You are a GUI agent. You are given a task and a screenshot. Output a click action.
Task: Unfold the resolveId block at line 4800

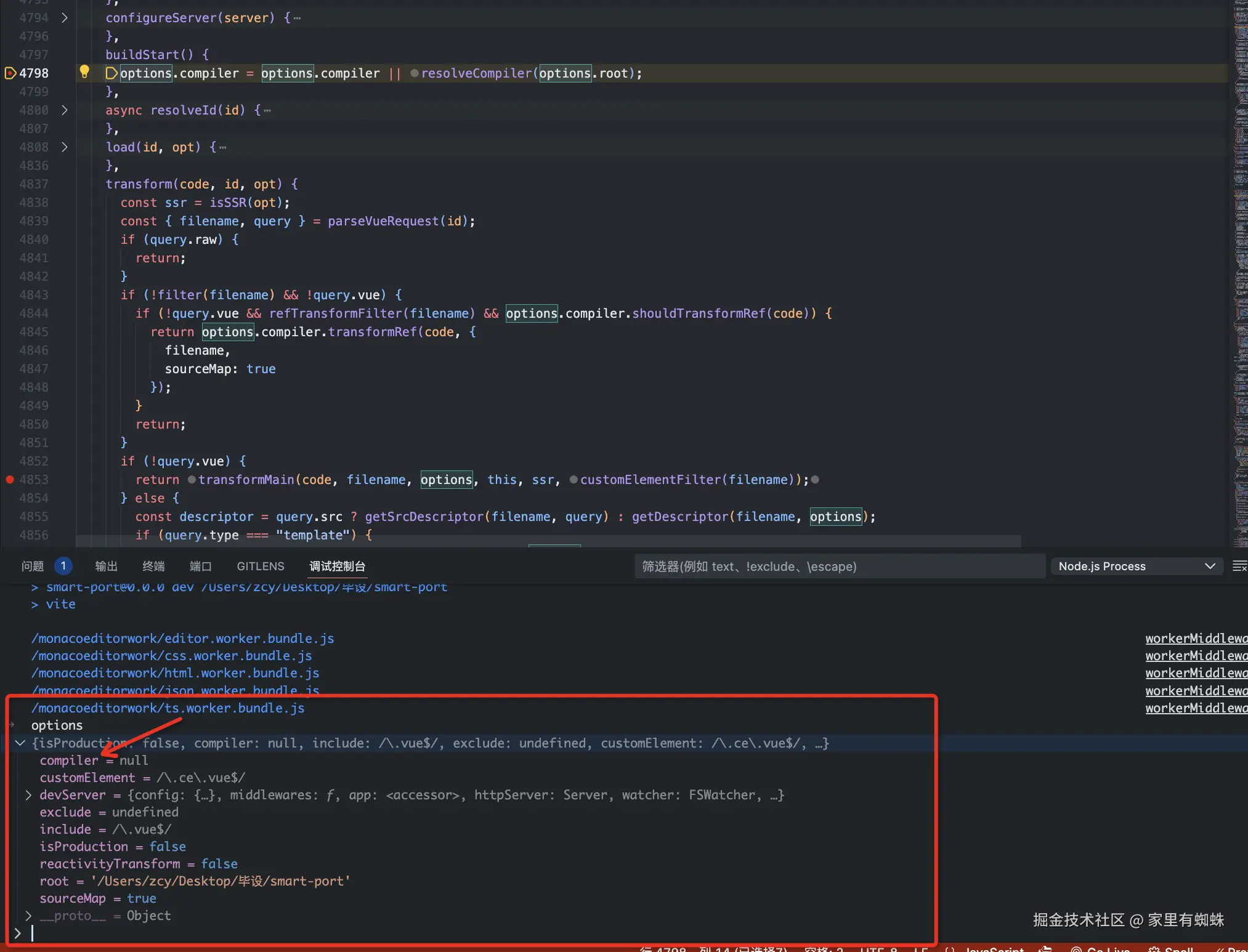pos(65,110)
